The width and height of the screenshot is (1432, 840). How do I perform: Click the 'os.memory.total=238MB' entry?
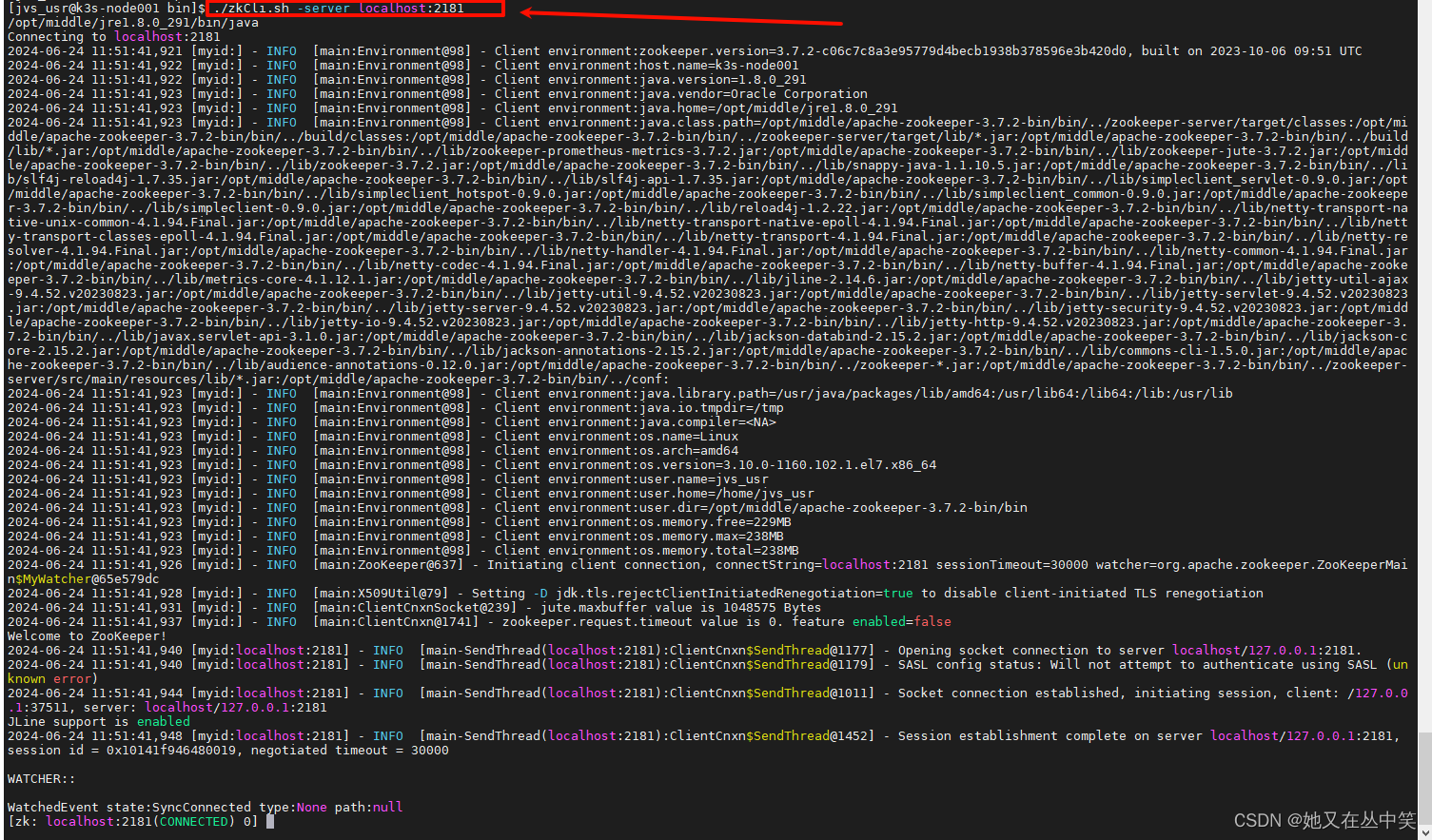[x=719, y=550]
